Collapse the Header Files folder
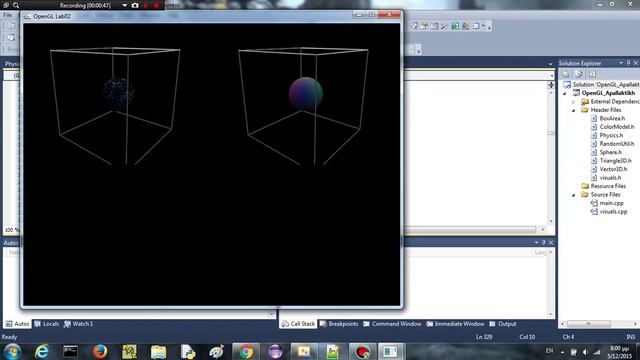640x360 pixels. (573, 110)
